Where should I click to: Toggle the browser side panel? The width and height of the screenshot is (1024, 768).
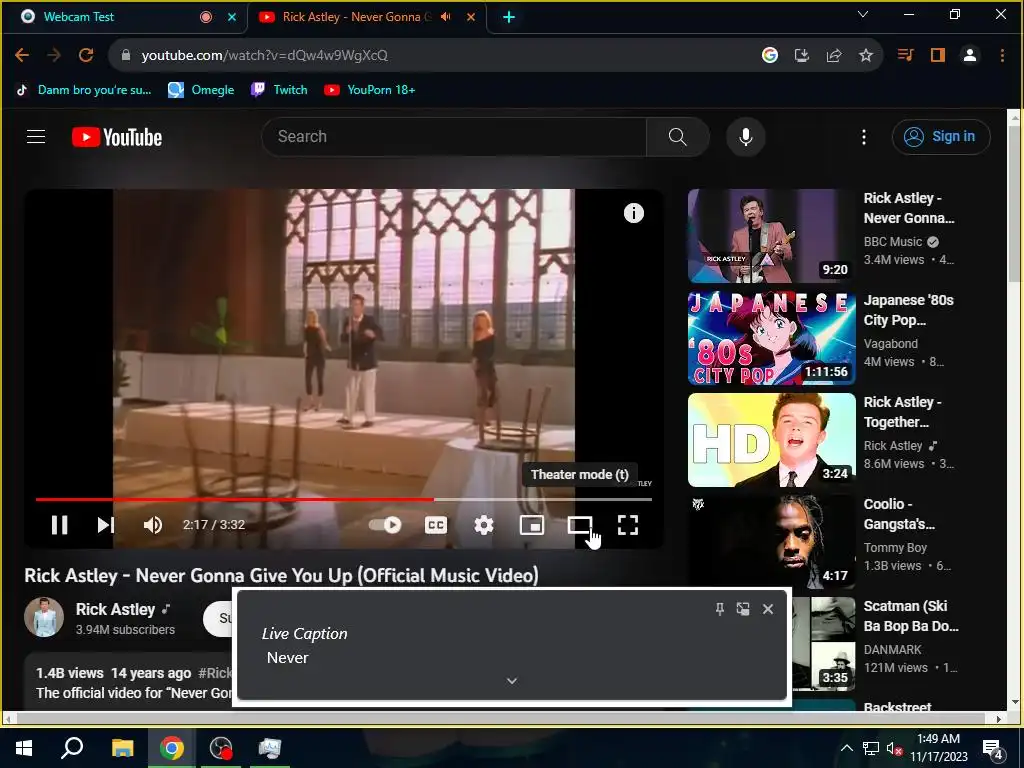coord(938,55)
